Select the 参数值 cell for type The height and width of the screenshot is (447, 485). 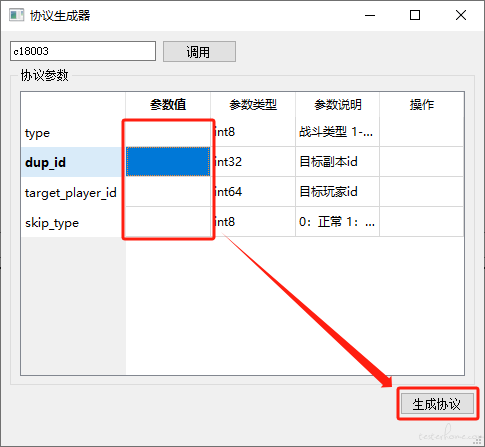[x=168, y=132]
